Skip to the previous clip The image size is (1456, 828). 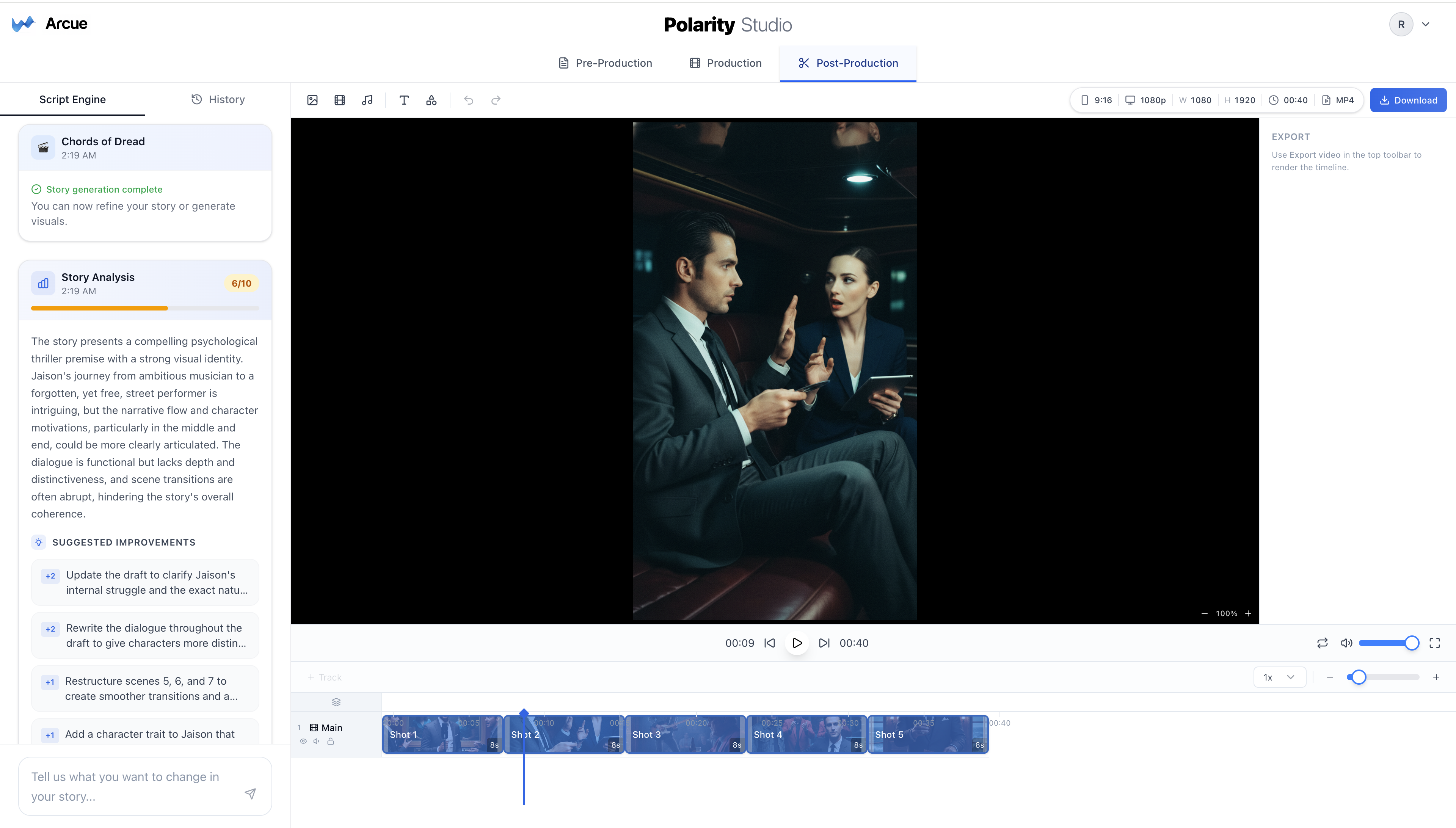click(770, 643)
